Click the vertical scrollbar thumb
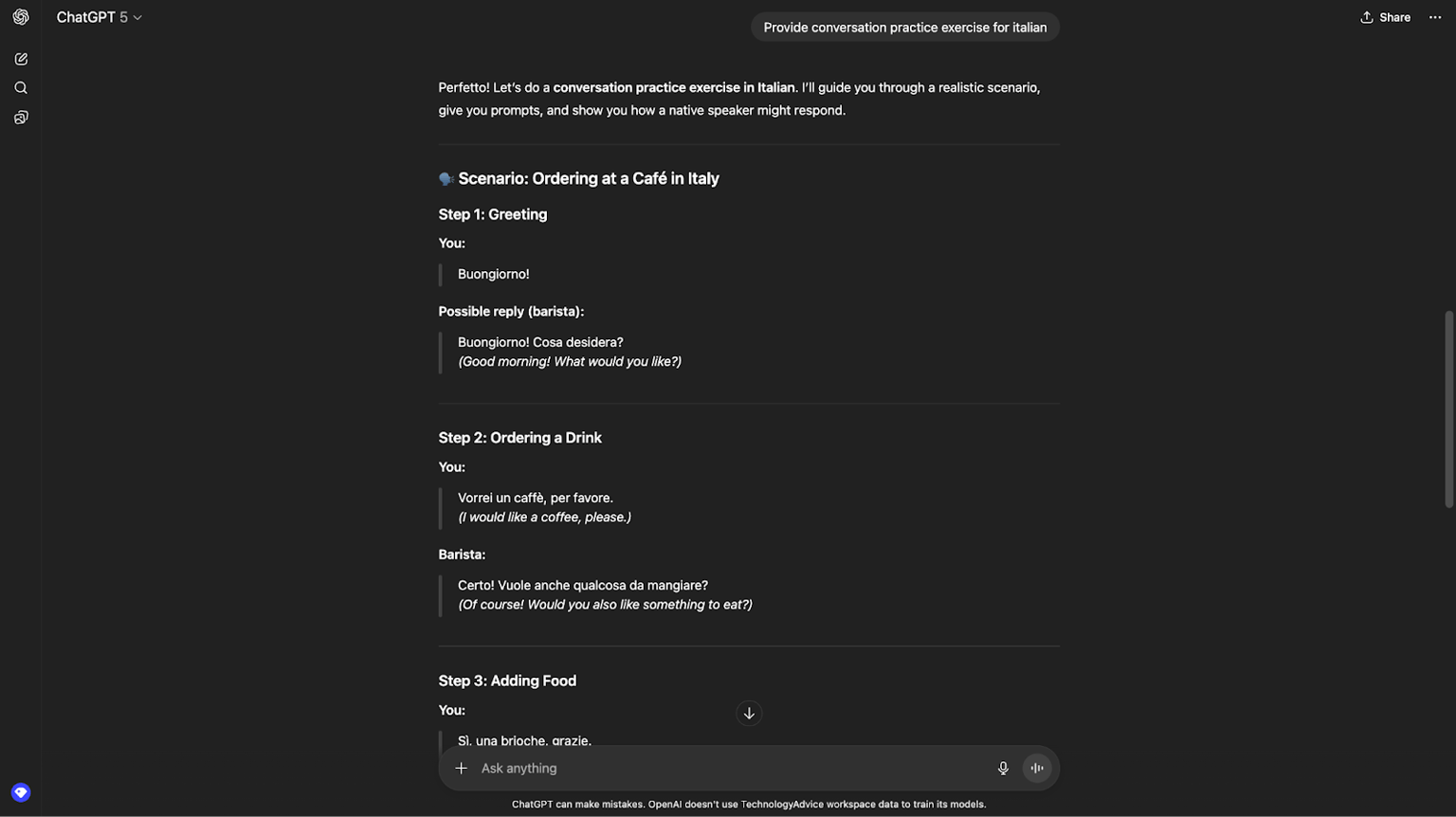The width and height of the screenshot is (1456, 817). pos(1448,409)
